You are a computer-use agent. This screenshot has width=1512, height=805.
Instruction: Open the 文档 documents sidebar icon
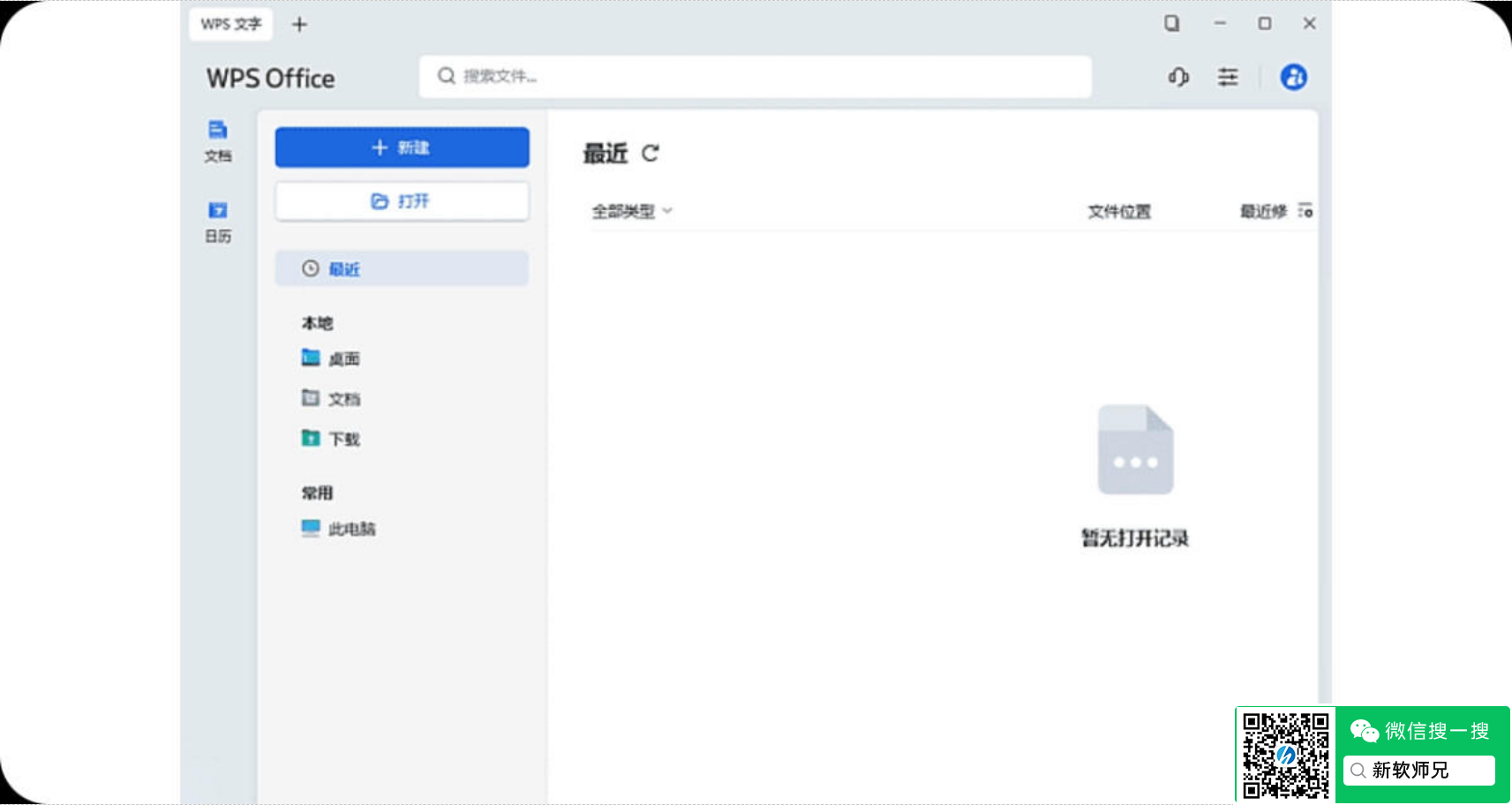click(218, 140)
